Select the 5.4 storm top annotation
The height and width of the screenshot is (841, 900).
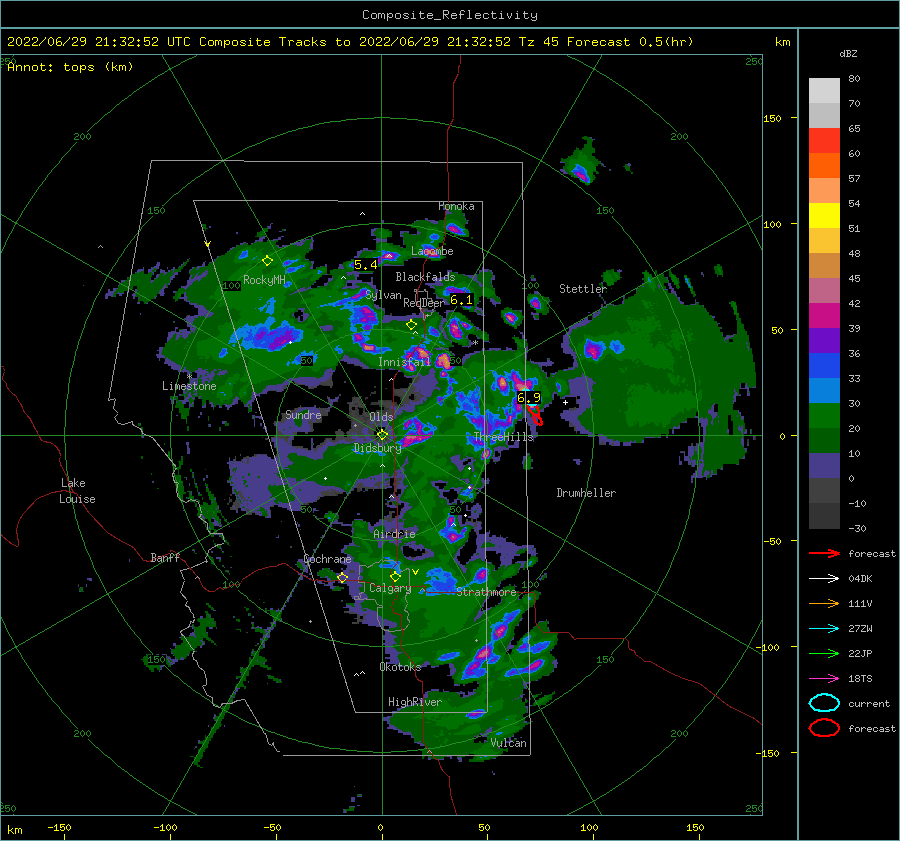tap(366, 265)
